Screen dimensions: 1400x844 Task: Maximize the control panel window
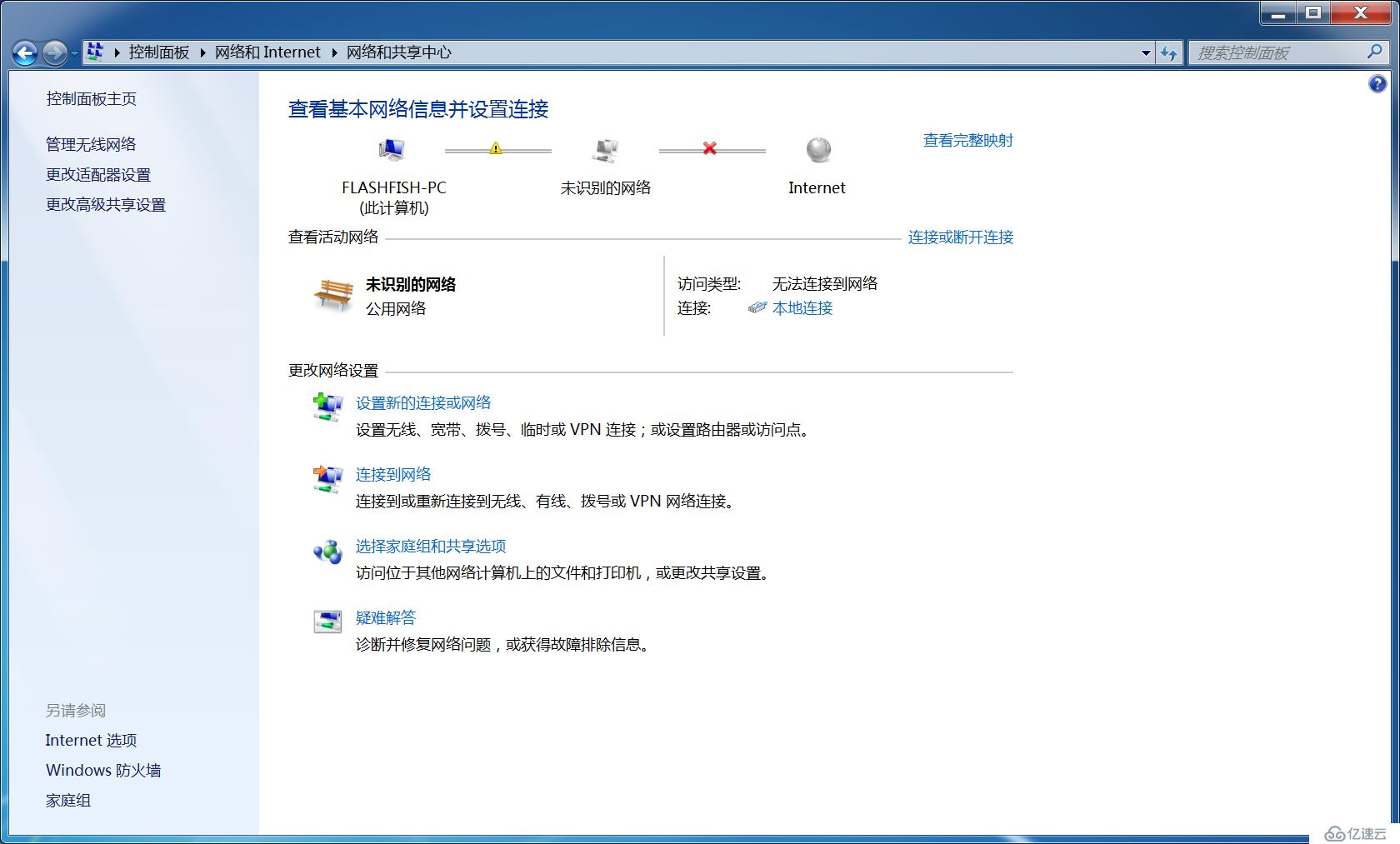tap(1313, 12)
